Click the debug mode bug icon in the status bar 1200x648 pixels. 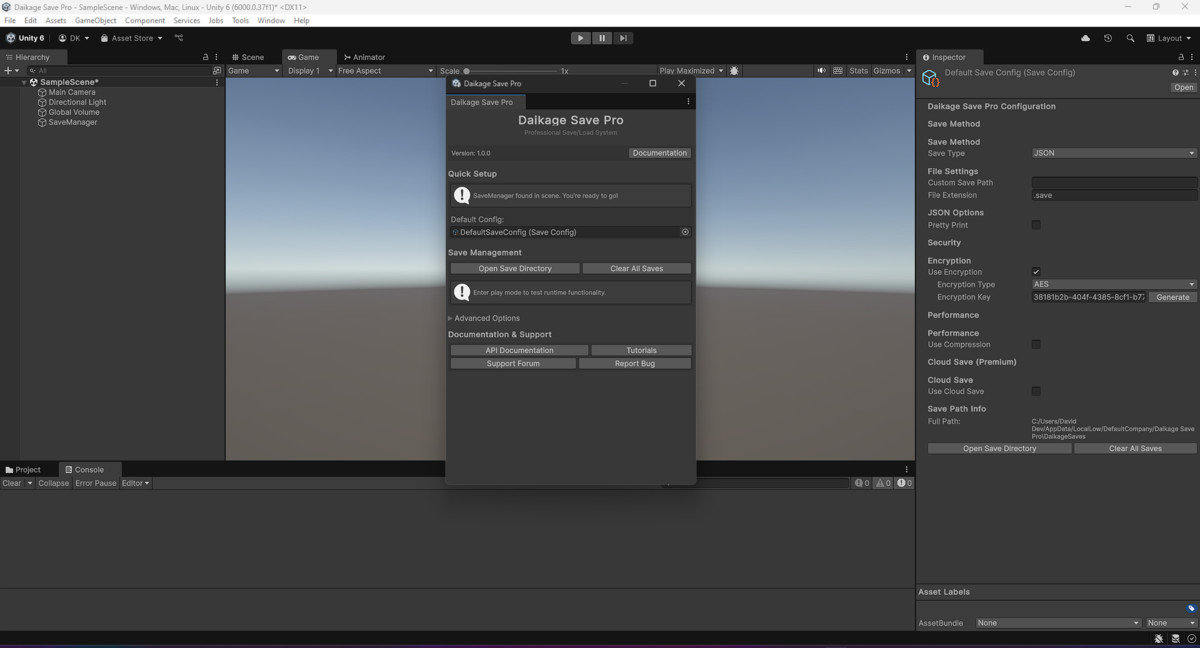(1159, 638)
